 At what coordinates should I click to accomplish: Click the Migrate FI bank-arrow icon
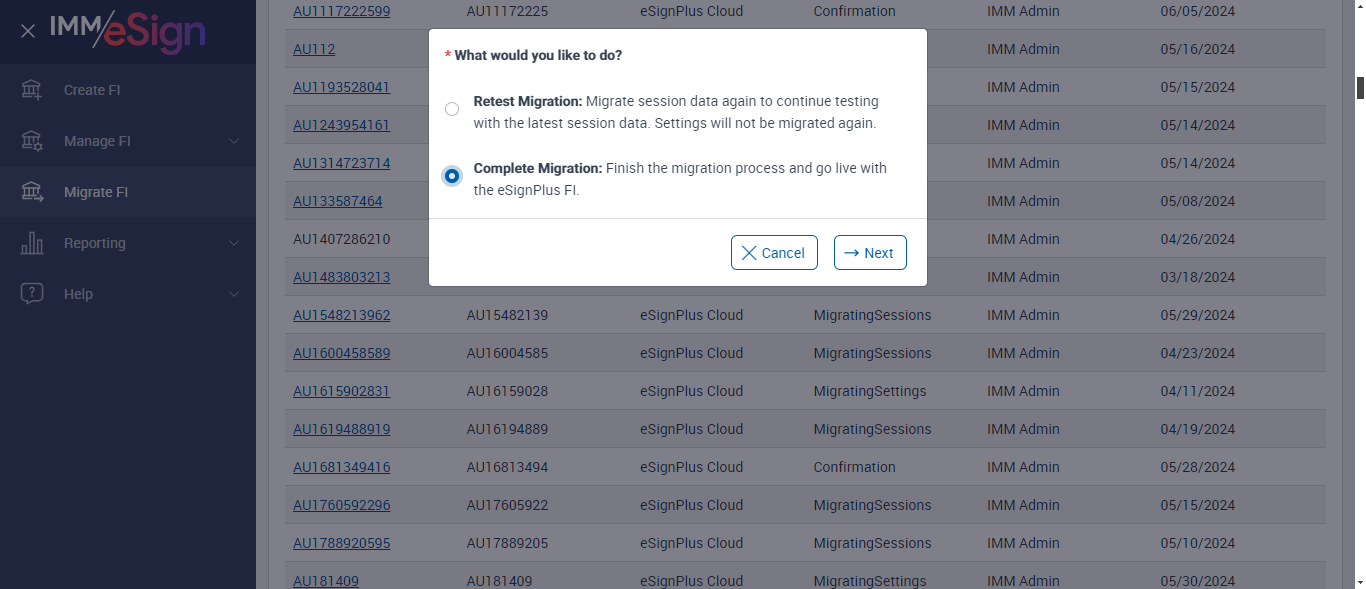(32, 192)
